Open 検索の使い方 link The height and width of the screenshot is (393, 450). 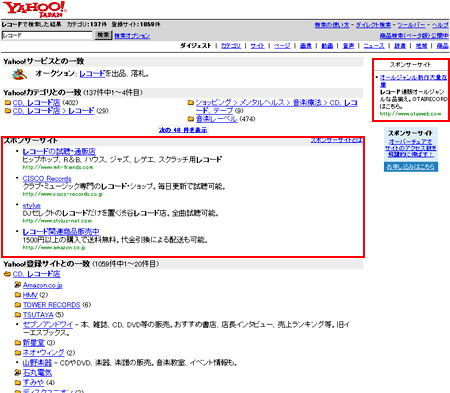coord(332,25)
